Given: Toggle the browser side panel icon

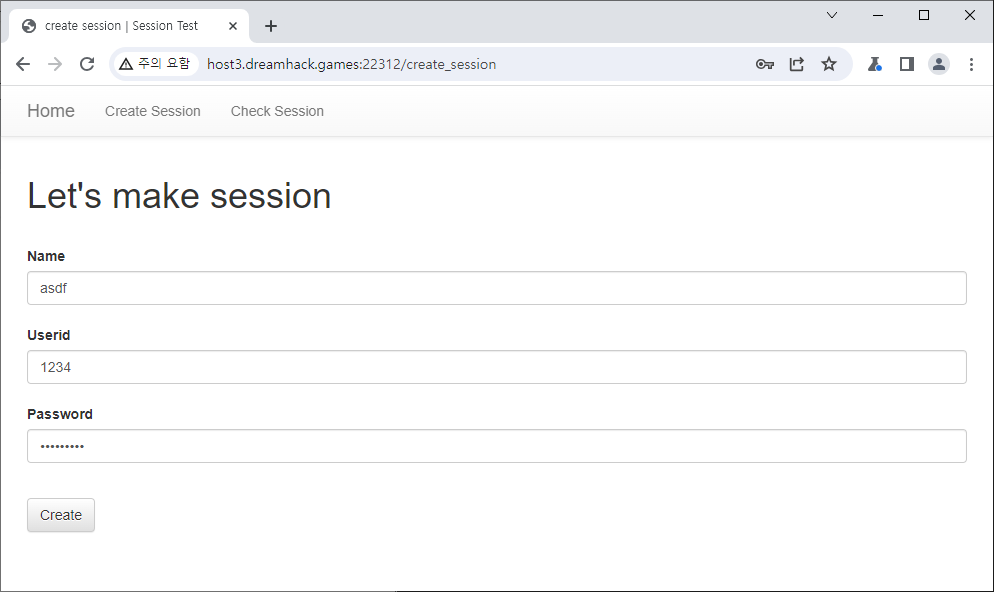Looking at the screenshot, I should 907,64.
